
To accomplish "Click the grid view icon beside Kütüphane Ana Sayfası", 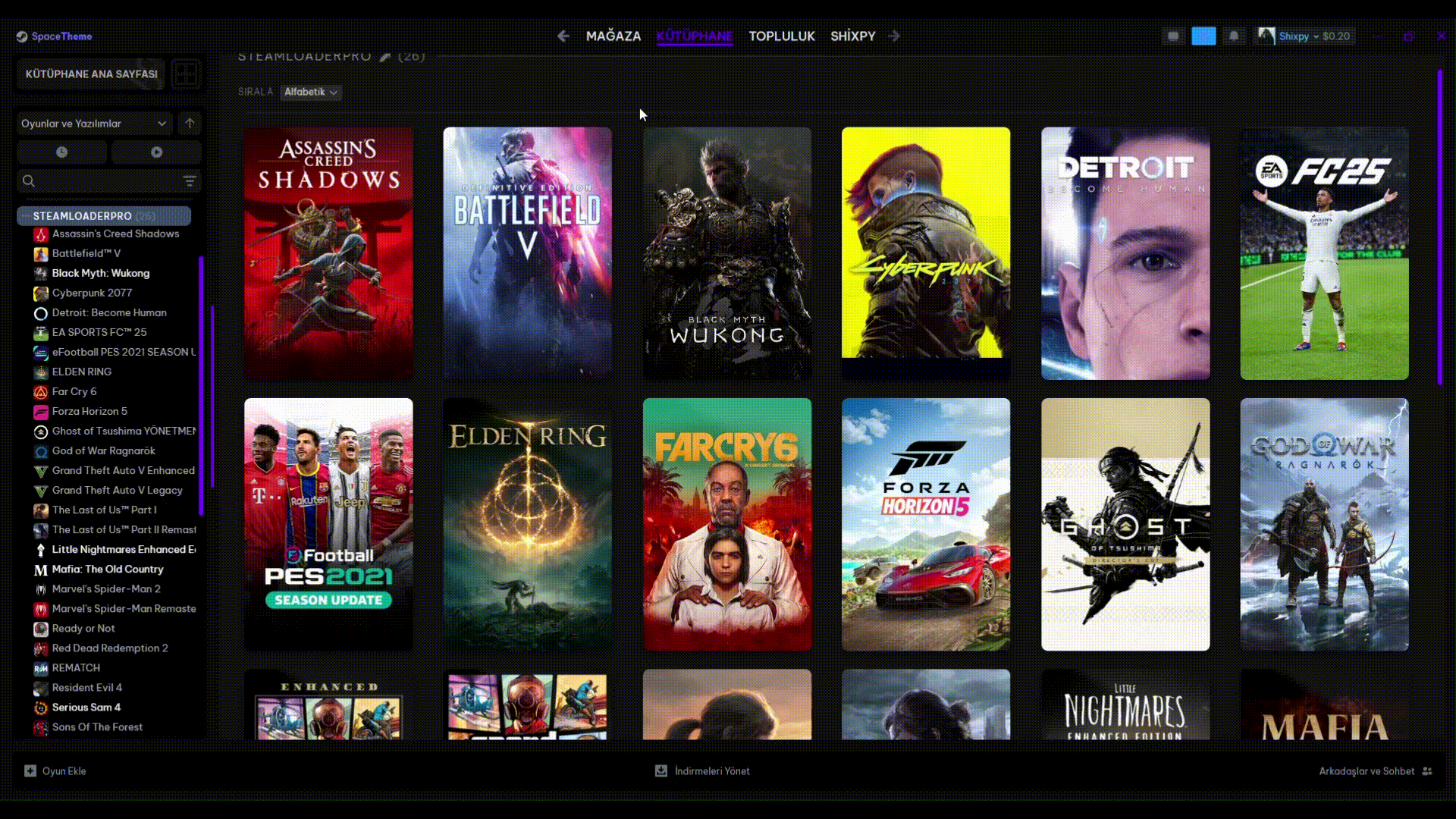I will coord(185,74).
